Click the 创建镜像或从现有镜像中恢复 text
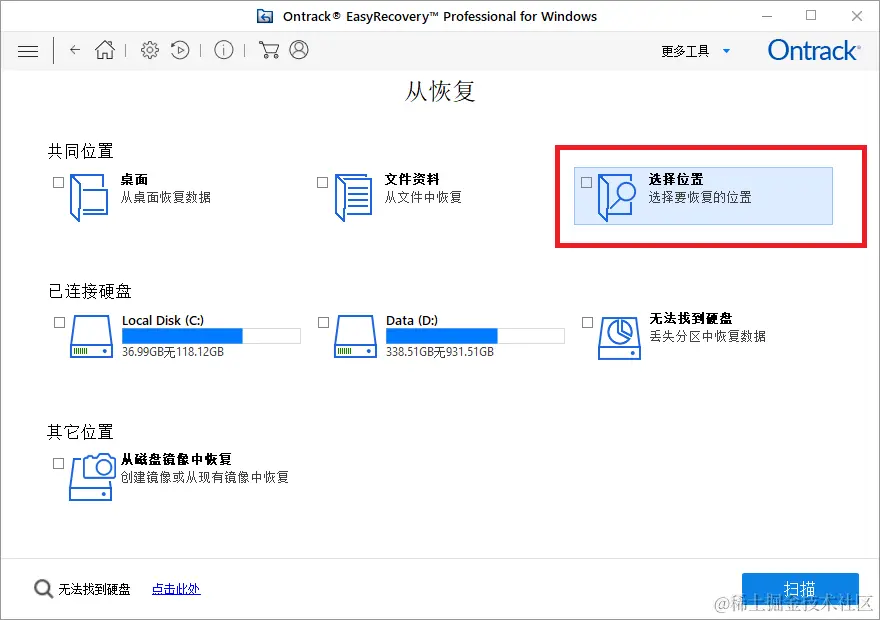Screen dimensions: 880x620 click(205, 477)
